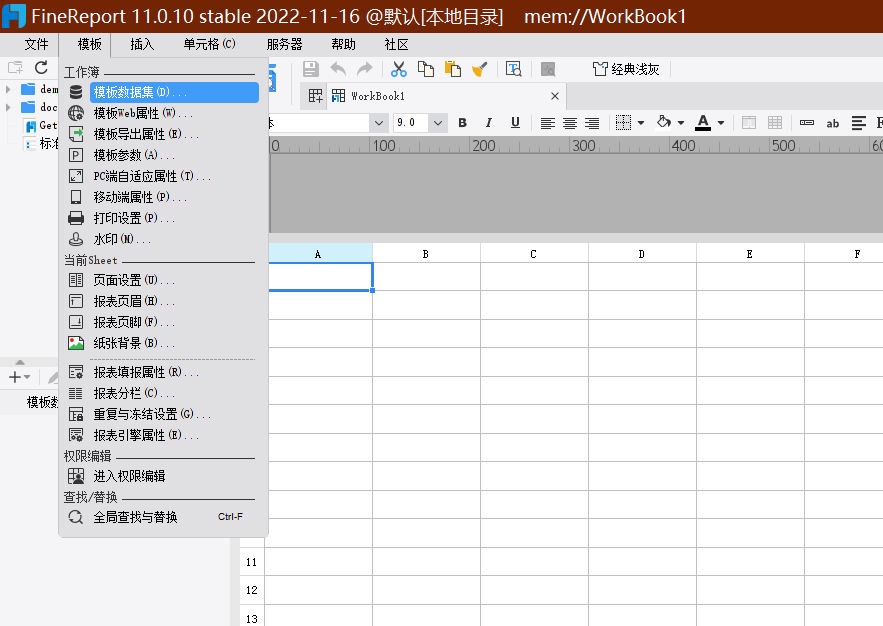Click the save floppy disk icon
This screenshot has height=626, width=883.
click(x=311, y=69)
